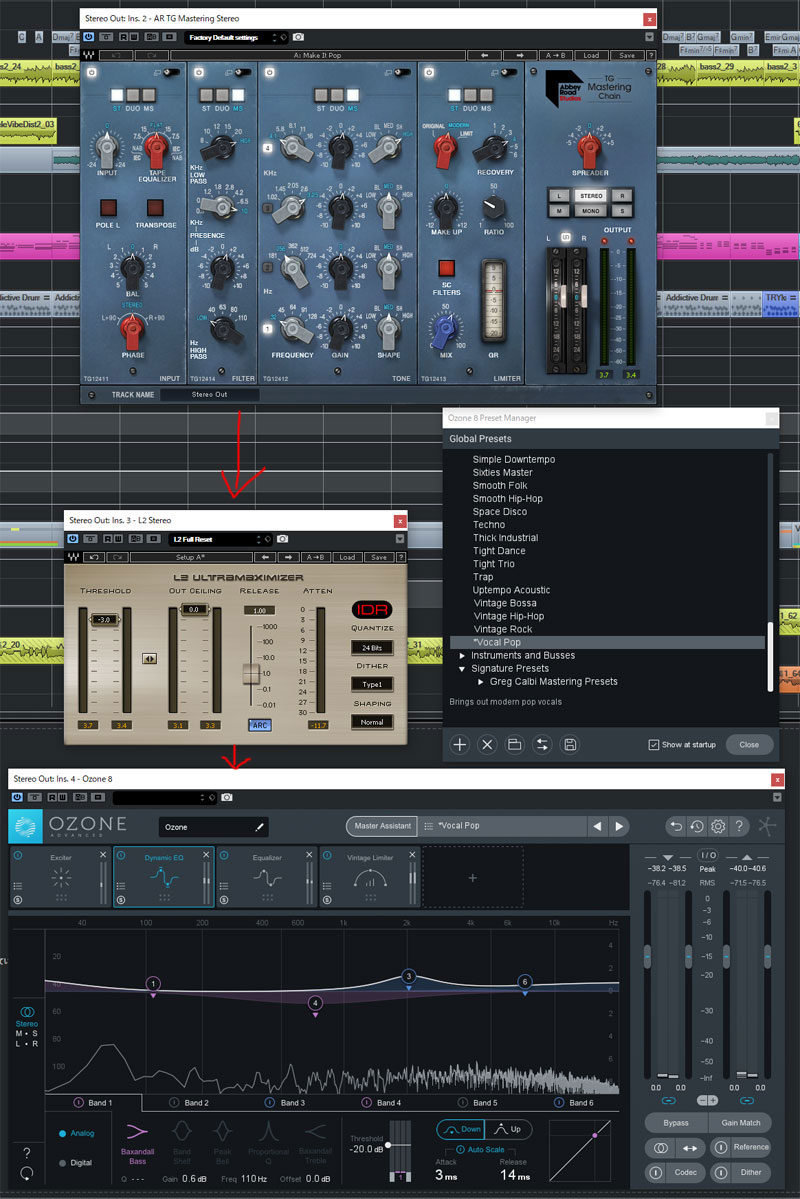Toggle the POLE L button on TG input

click(108, 207)
